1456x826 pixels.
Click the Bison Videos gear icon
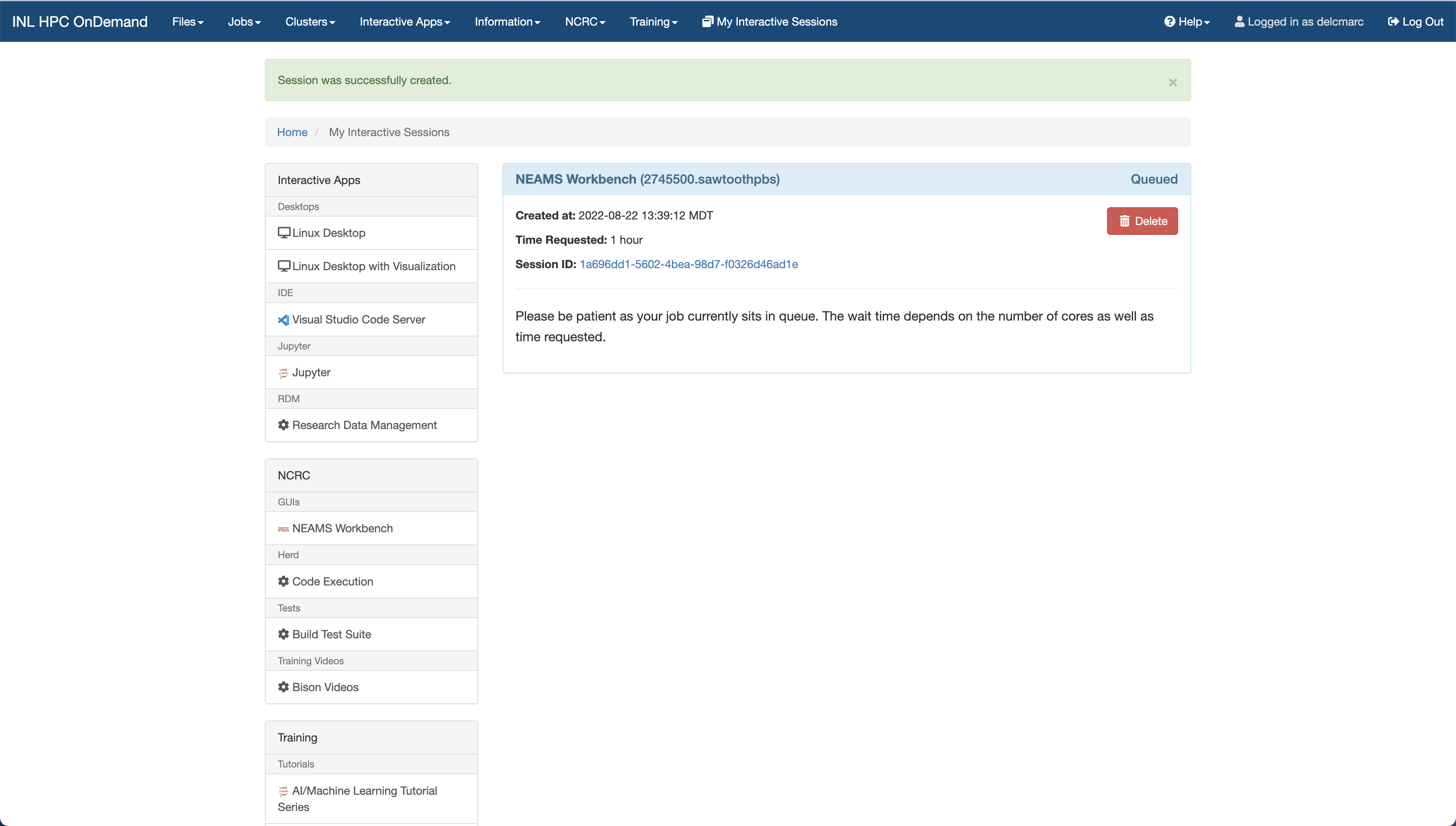point(284,687)
